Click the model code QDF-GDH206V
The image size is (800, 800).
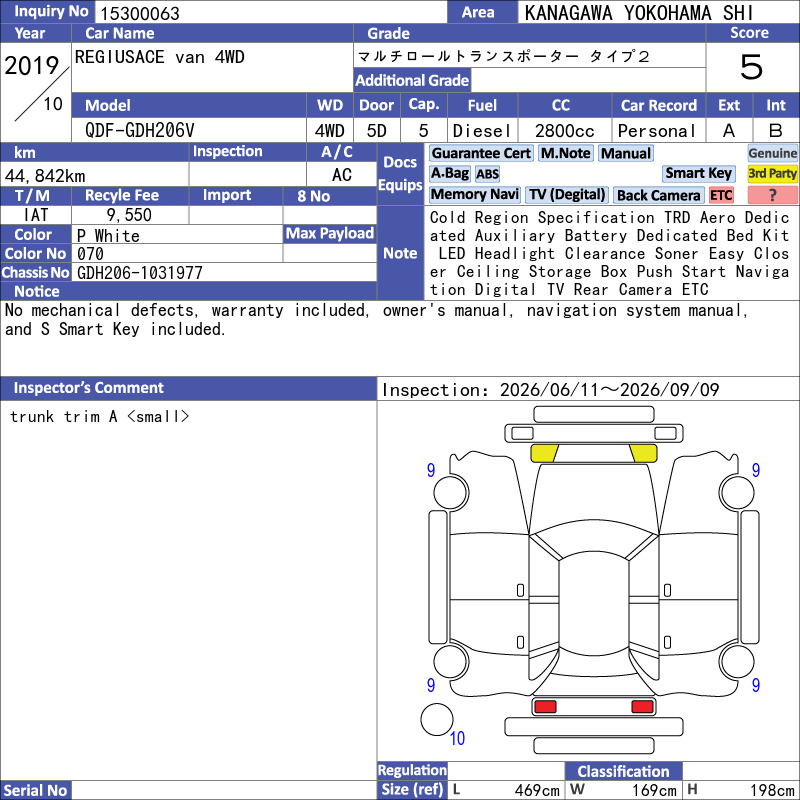139,131
